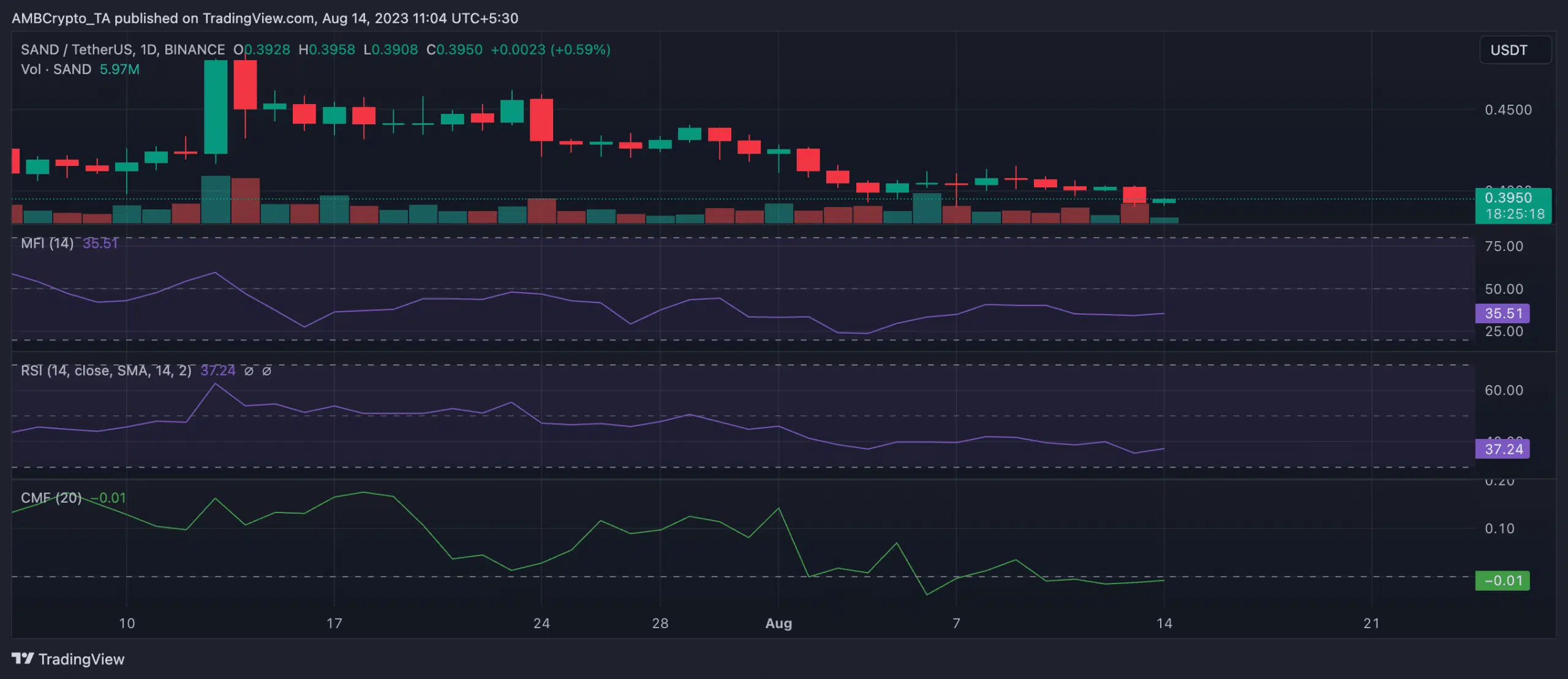The height and width of the screenshot is (679, 1568).
Task: Click date label 7 on time axis
Action: point(956,623)
